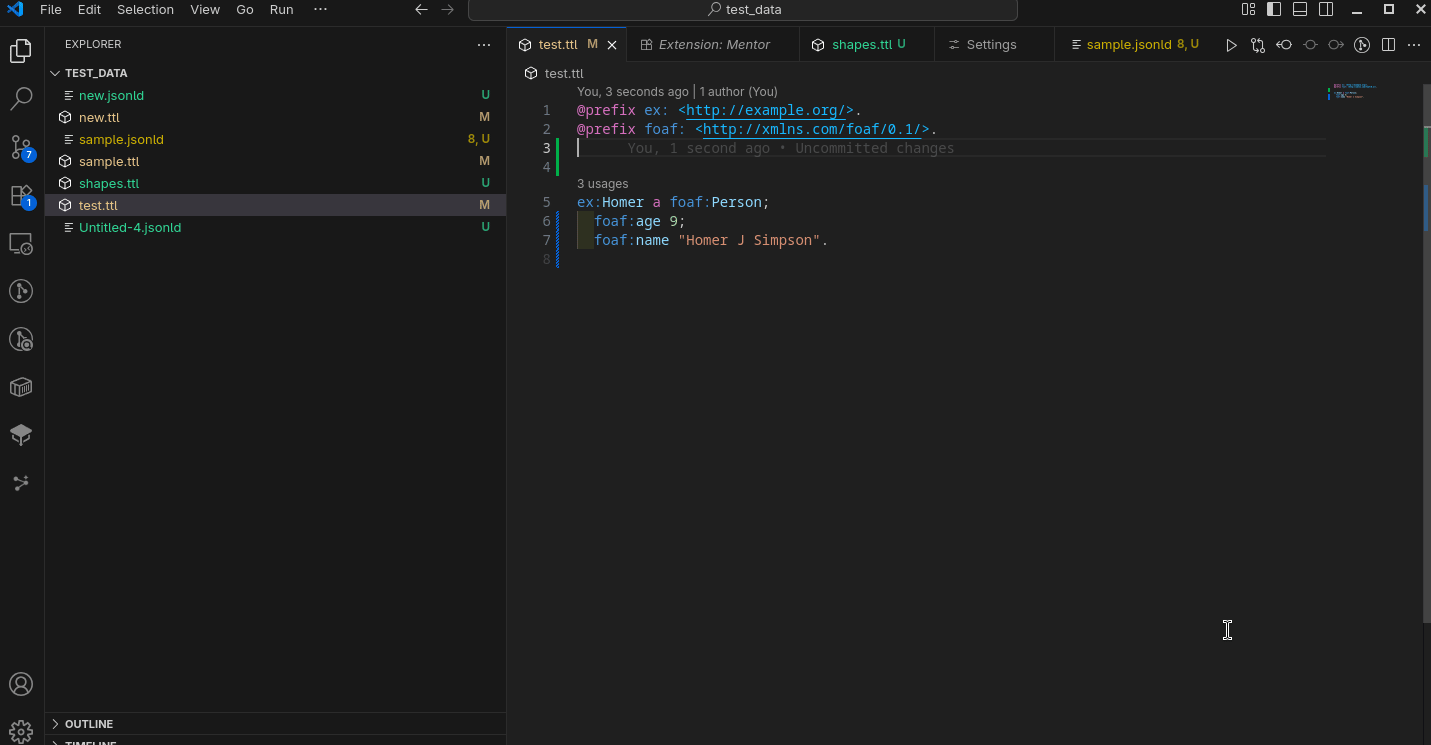
Task: Open Source Control showing 7 pending changes
Action: click(x=21, y=147)
